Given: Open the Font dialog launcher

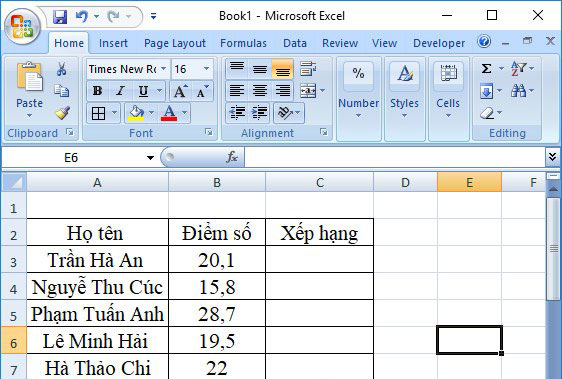Looking at the screenshot, I should 209,132.
